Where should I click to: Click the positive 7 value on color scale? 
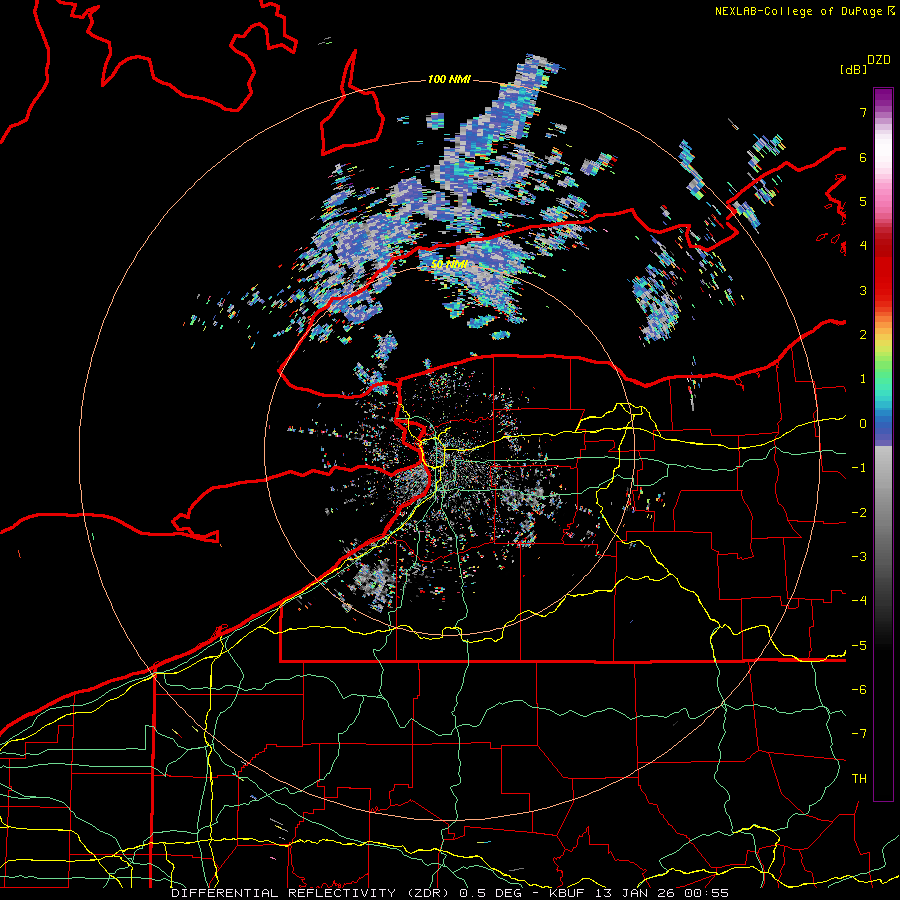[x=863, y=112]
